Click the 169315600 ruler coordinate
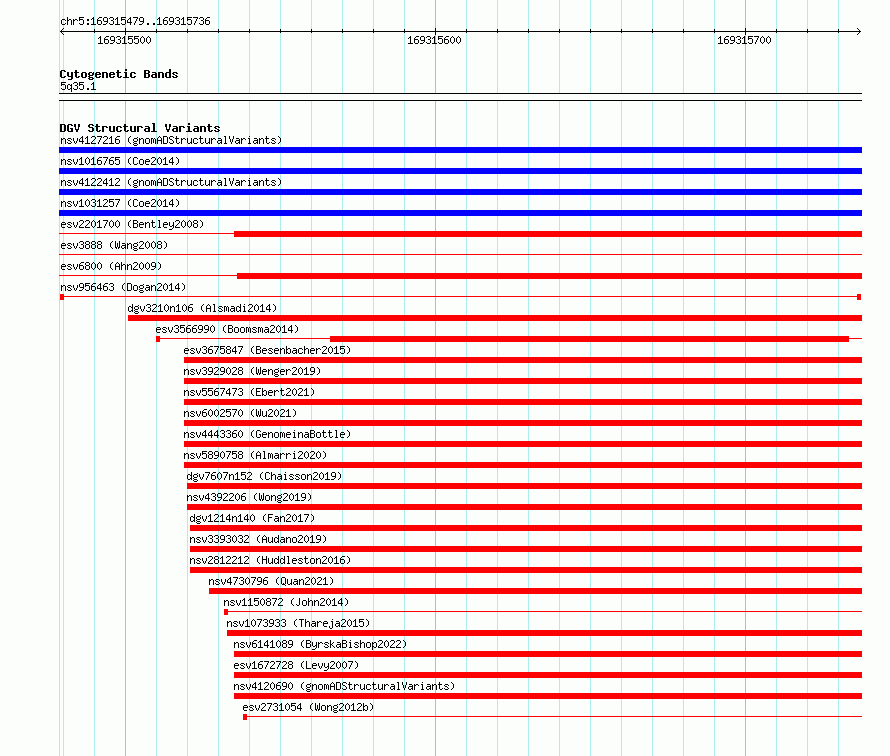890x756 pixels. (x=434, y=40)
